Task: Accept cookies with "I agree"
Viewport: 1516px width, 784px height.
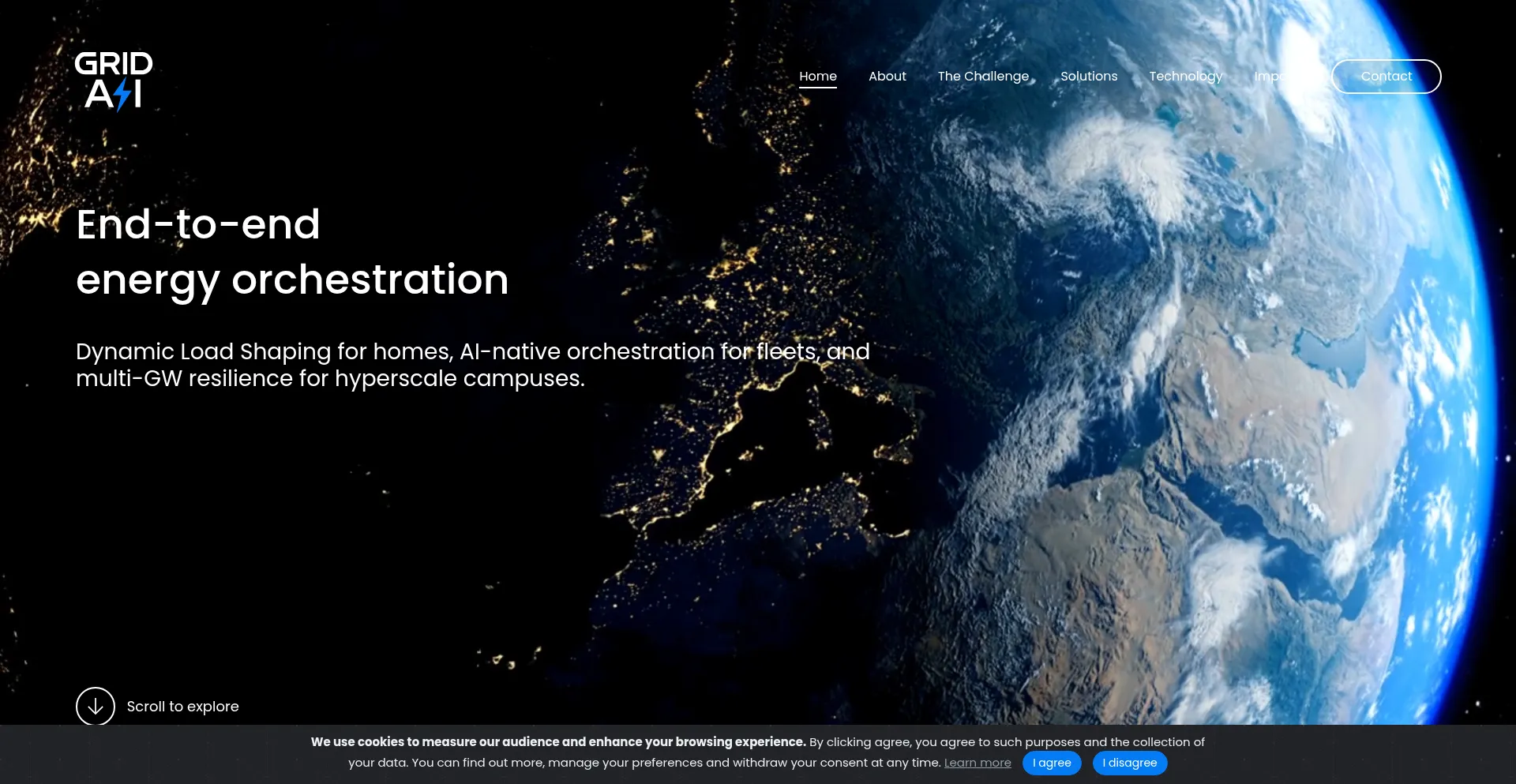Action: point(1051,763)
